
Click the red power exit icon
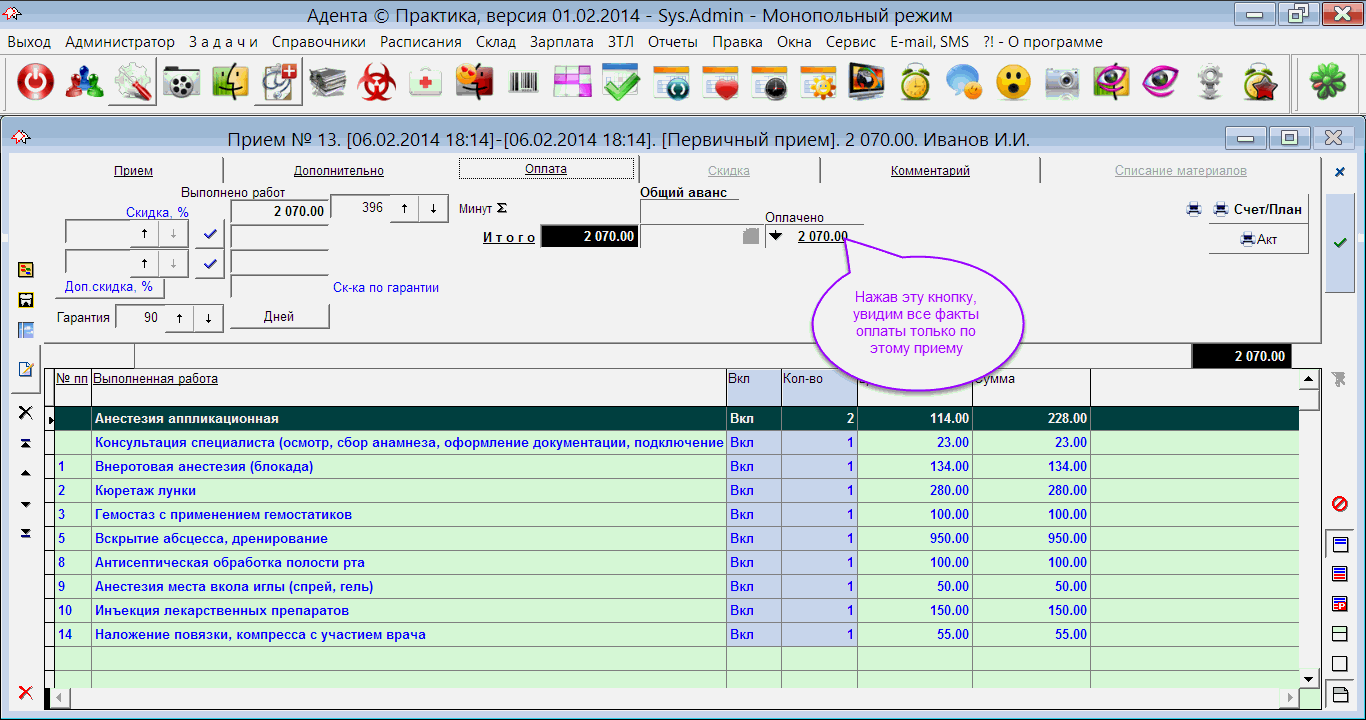pos(36,83)
